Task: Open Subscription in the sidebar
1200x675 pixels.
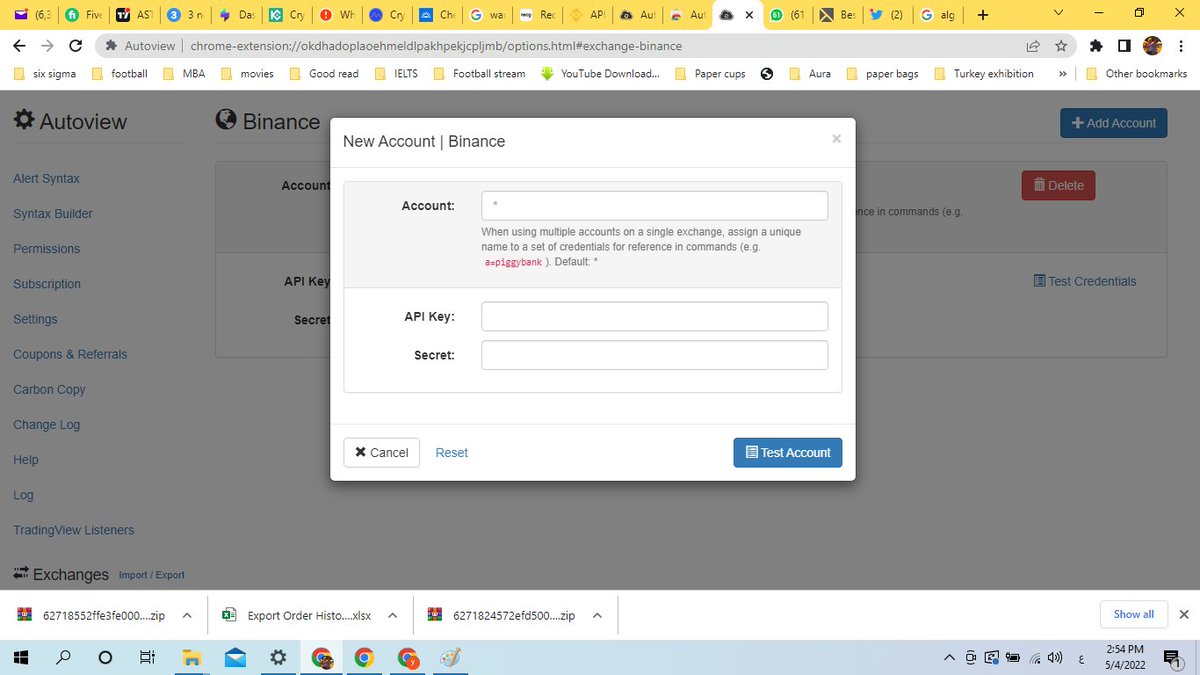Action: tap(46, 284)
